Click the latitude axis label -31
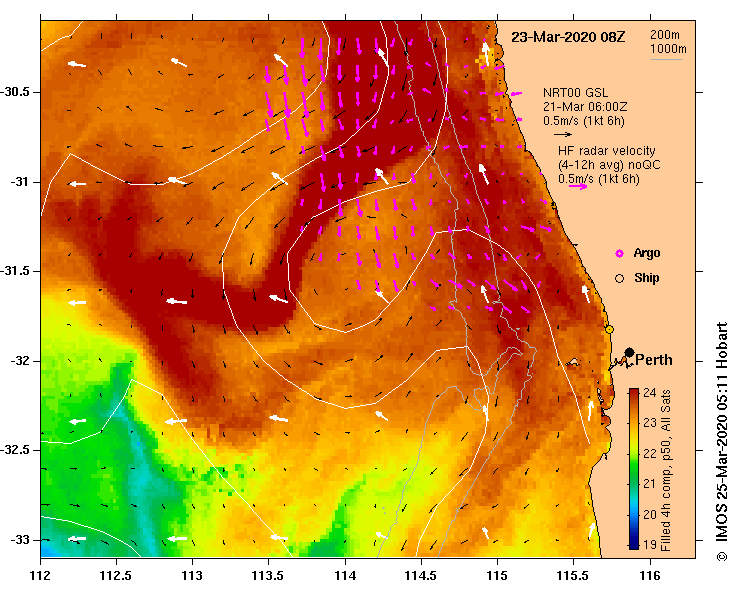This screenshot has width=739, height=592. point(19,181)
